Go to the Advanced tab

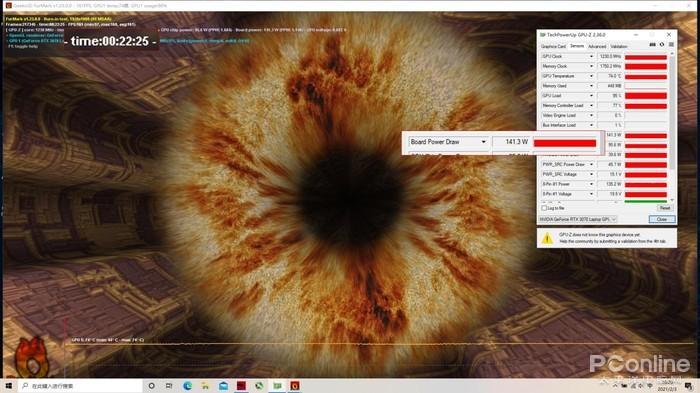click(597, 46)
